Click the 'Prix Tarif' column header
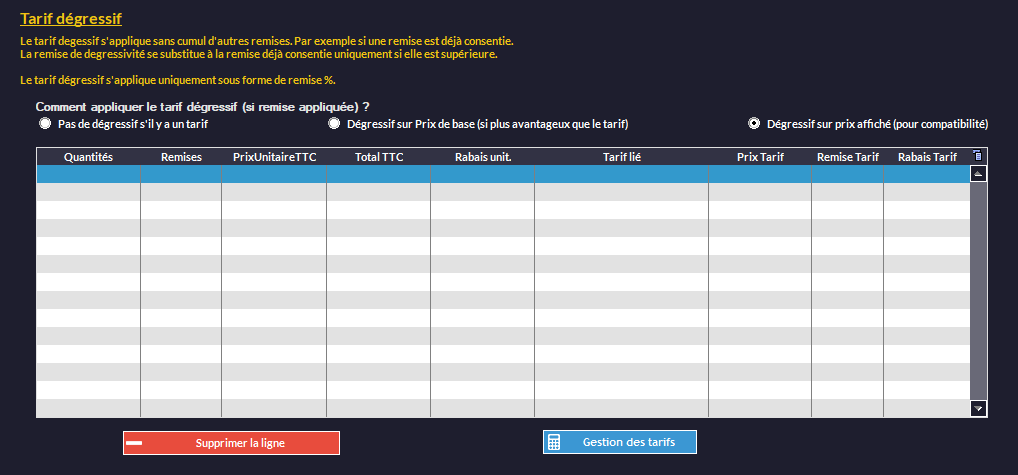Screen dimensions: 1018x475 pos(760,157)
